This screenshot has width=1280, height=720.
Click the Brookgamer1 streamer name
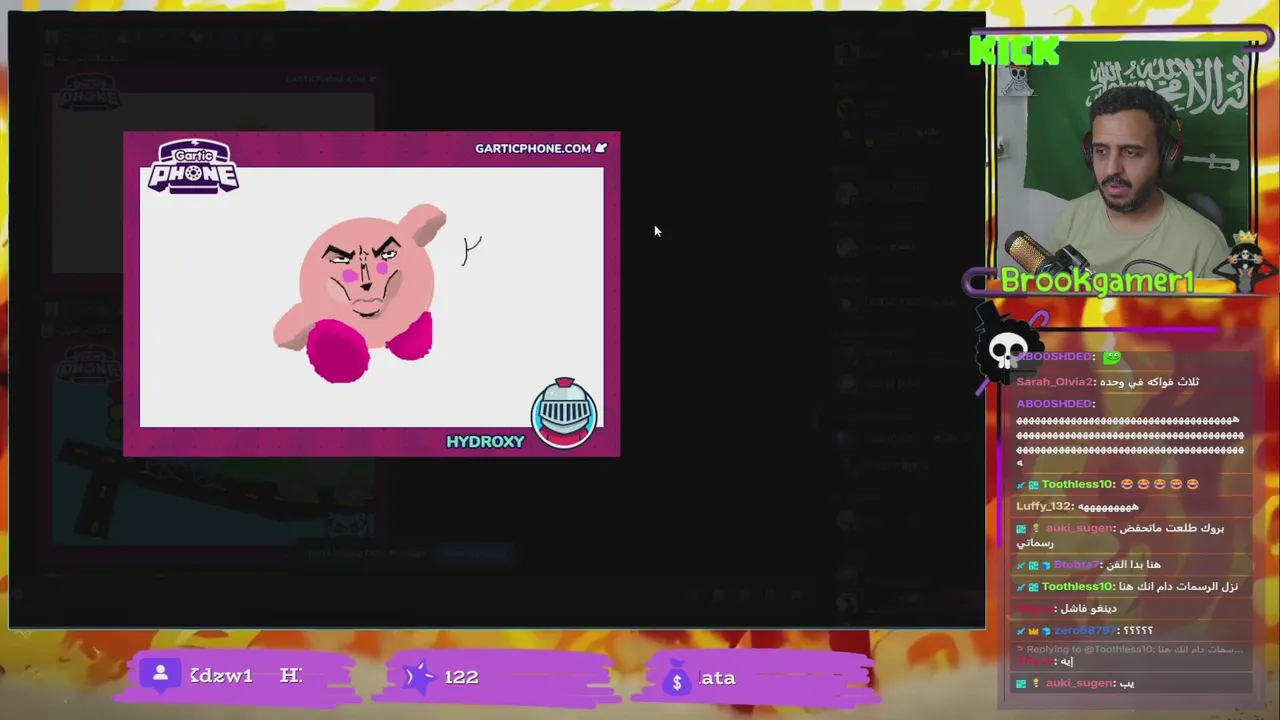tap(1097, 282)
